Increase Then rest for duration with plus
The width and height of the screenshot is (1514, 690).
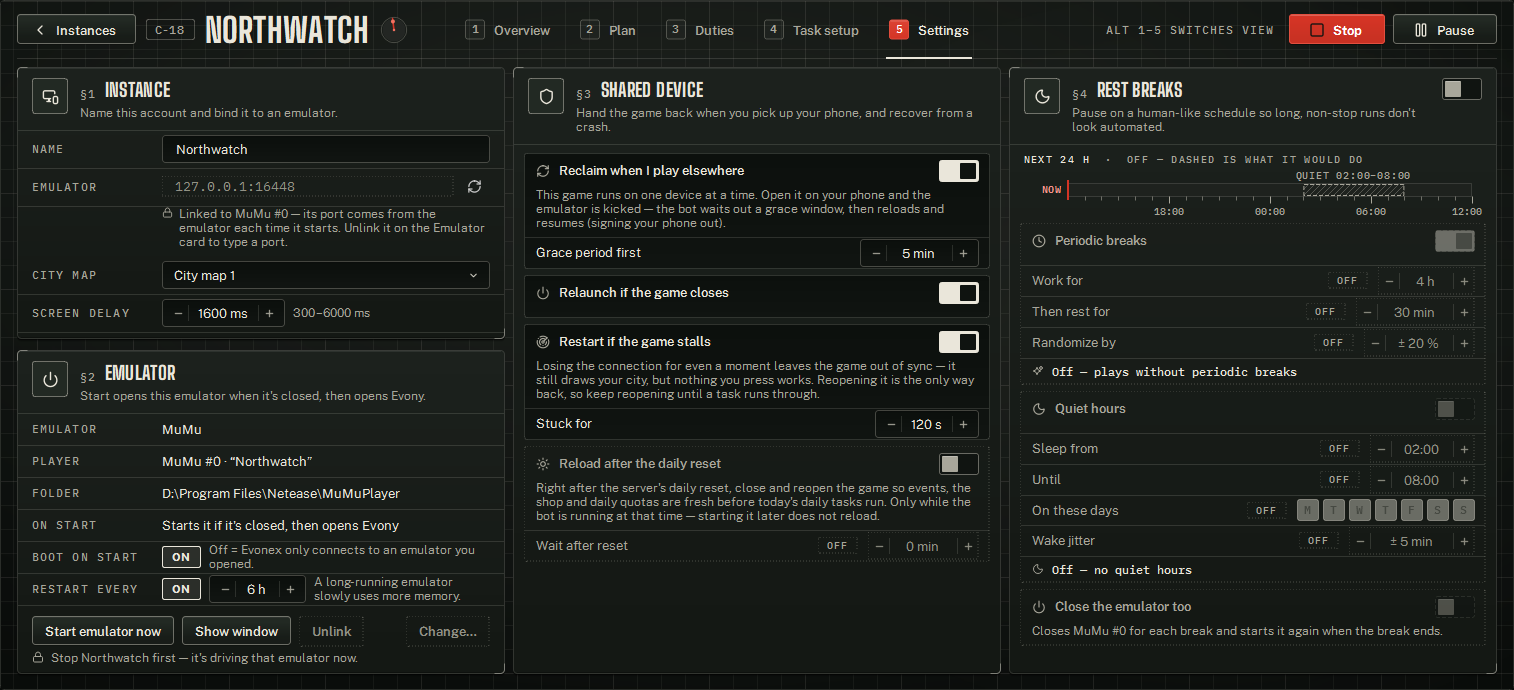coord(1464,312)
